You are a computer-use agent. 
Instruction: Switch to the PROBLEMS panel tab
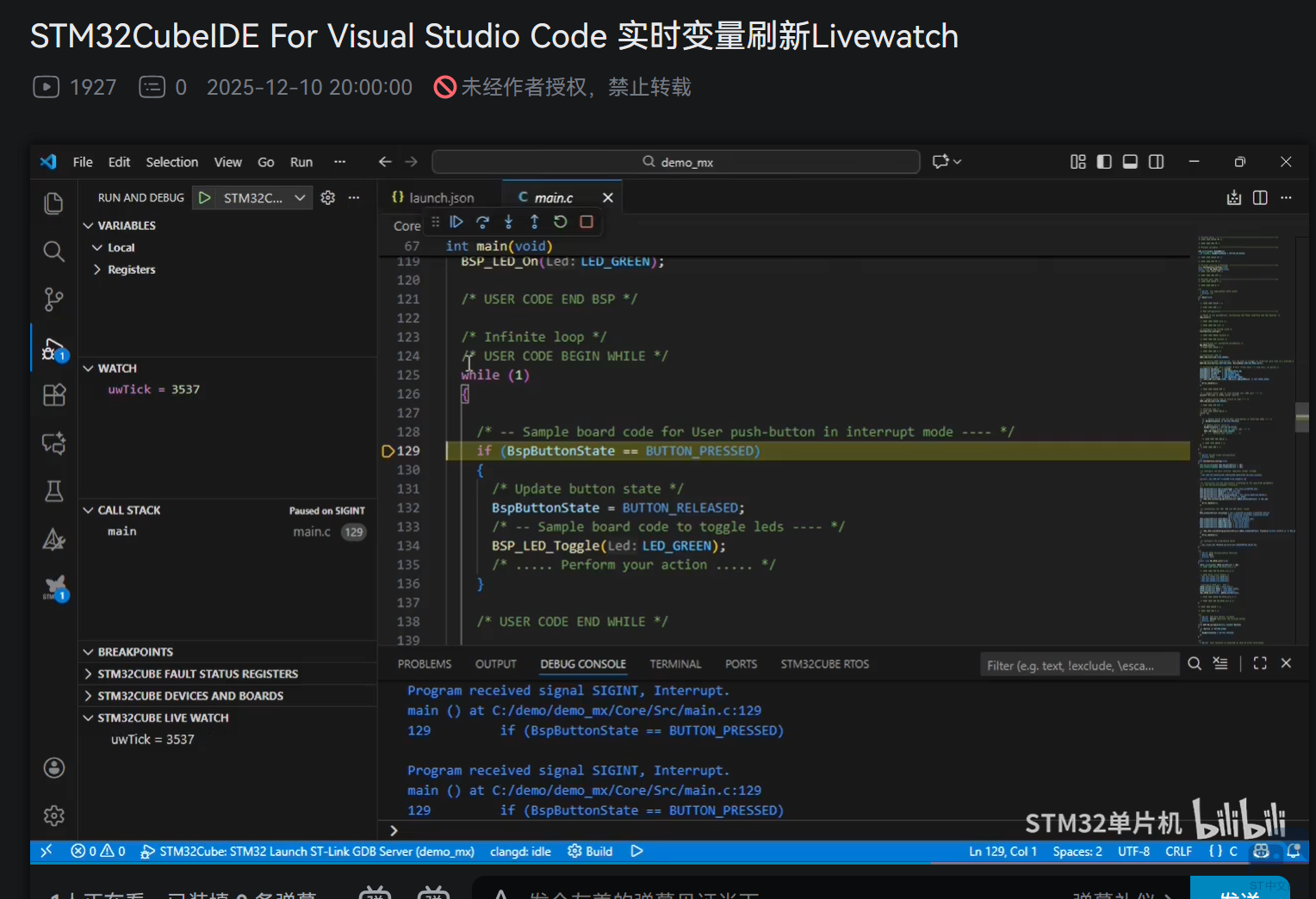[x=425, y=664]
